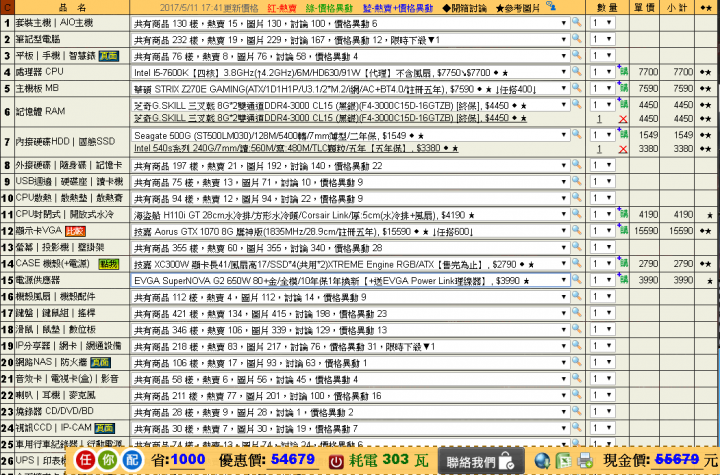Open the 套裝主機 | AIO主機 product dropdown

click(350, 23)
